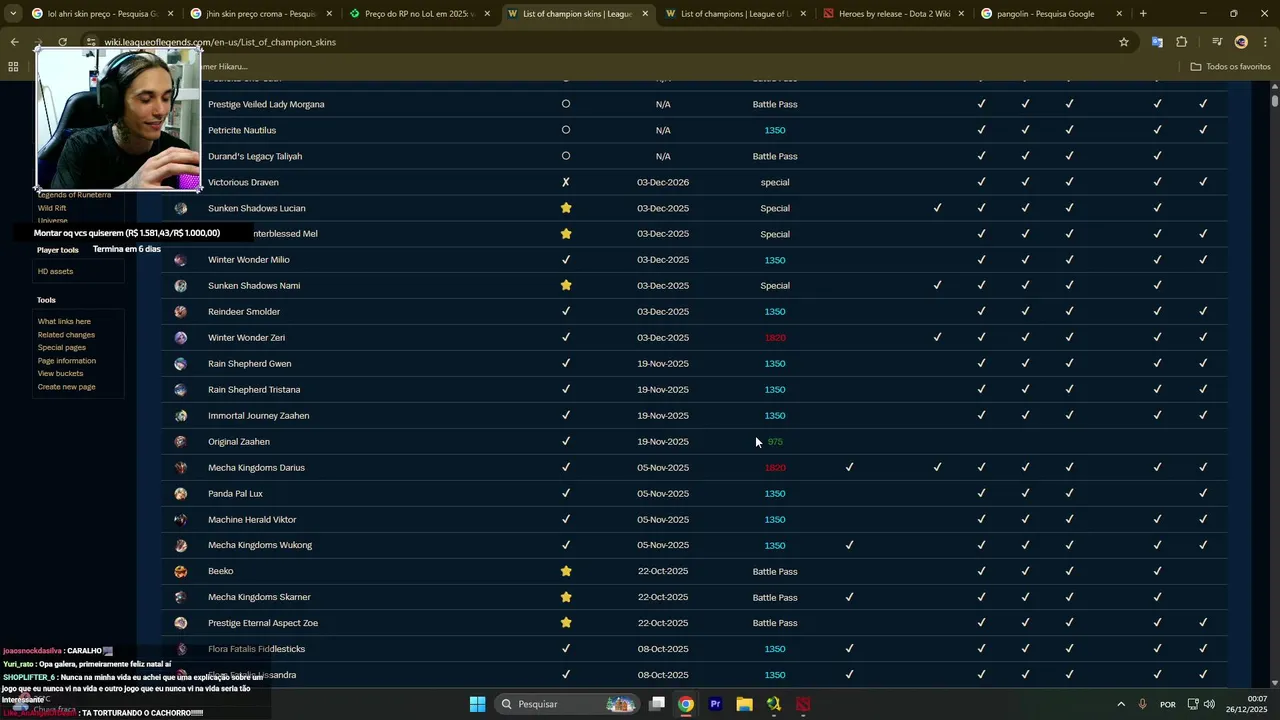This screenshot has width=1280, height=720.
Task: Open the Chrome profile avatar
Action: tap(1241, 42)
